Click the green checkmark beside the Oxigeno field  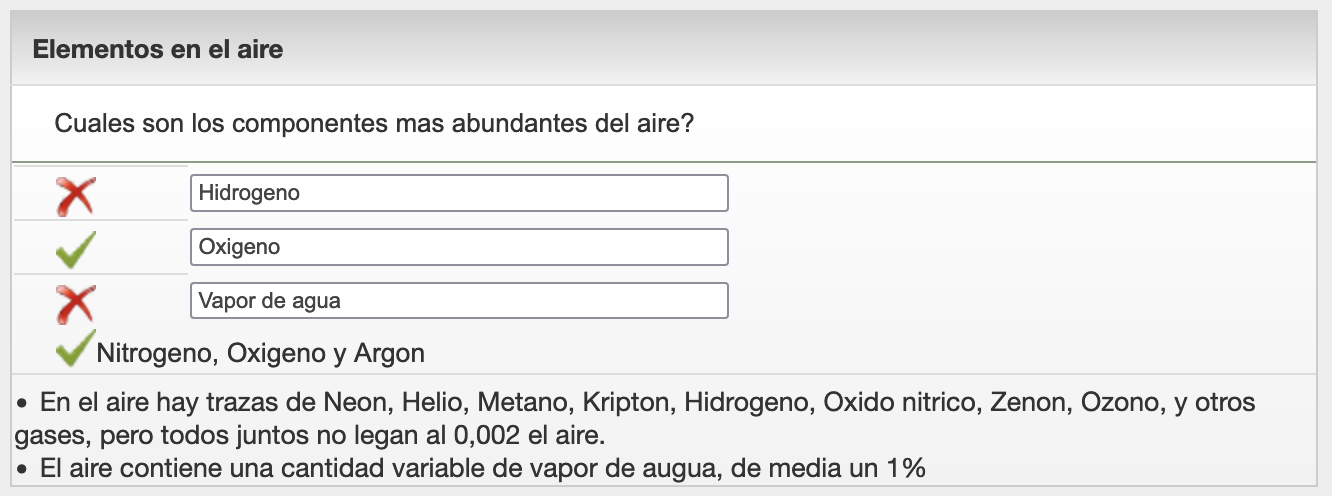[x=75, y=248]
